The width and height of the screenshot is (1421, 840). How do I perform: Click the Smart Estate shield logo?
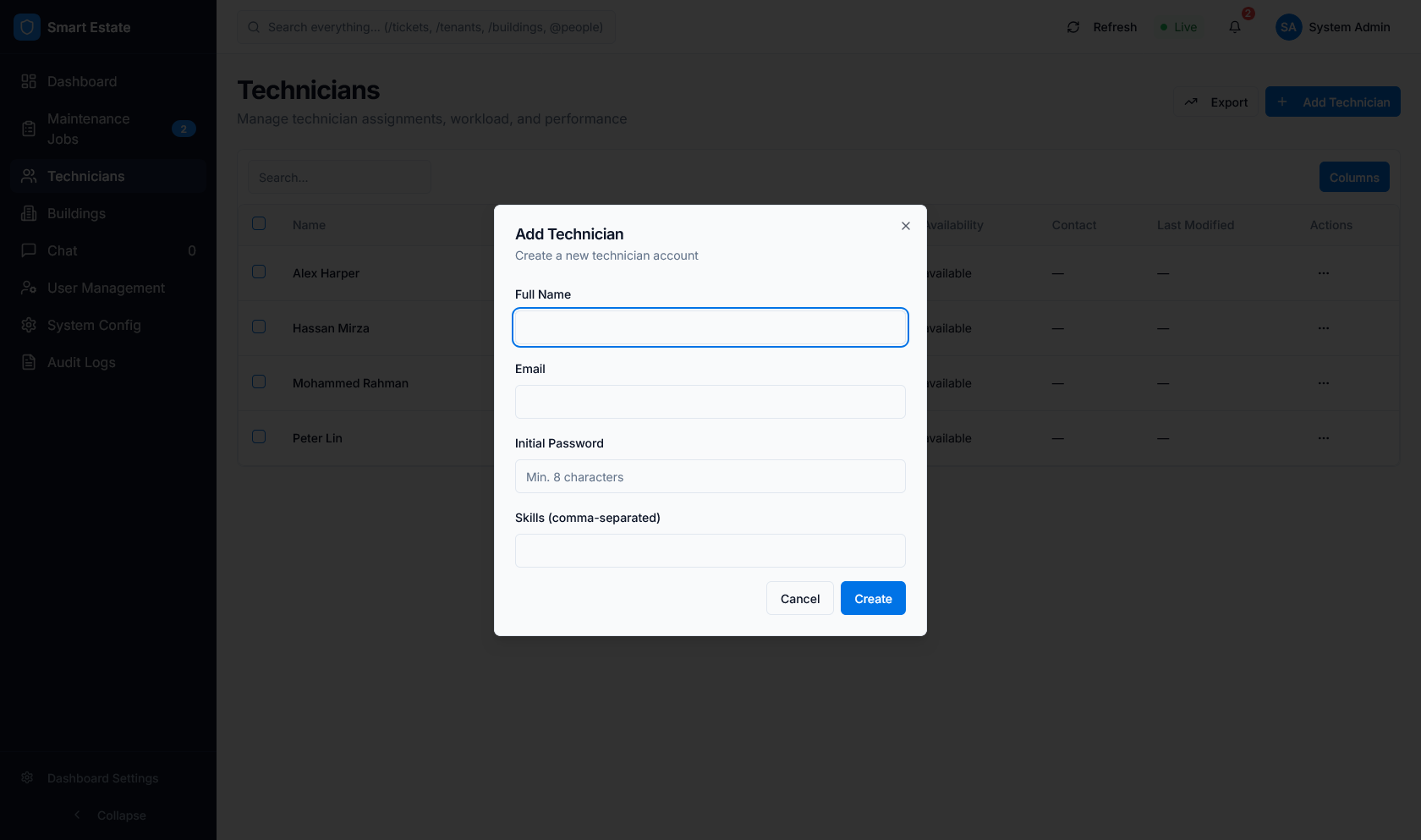tap(27, 27)
